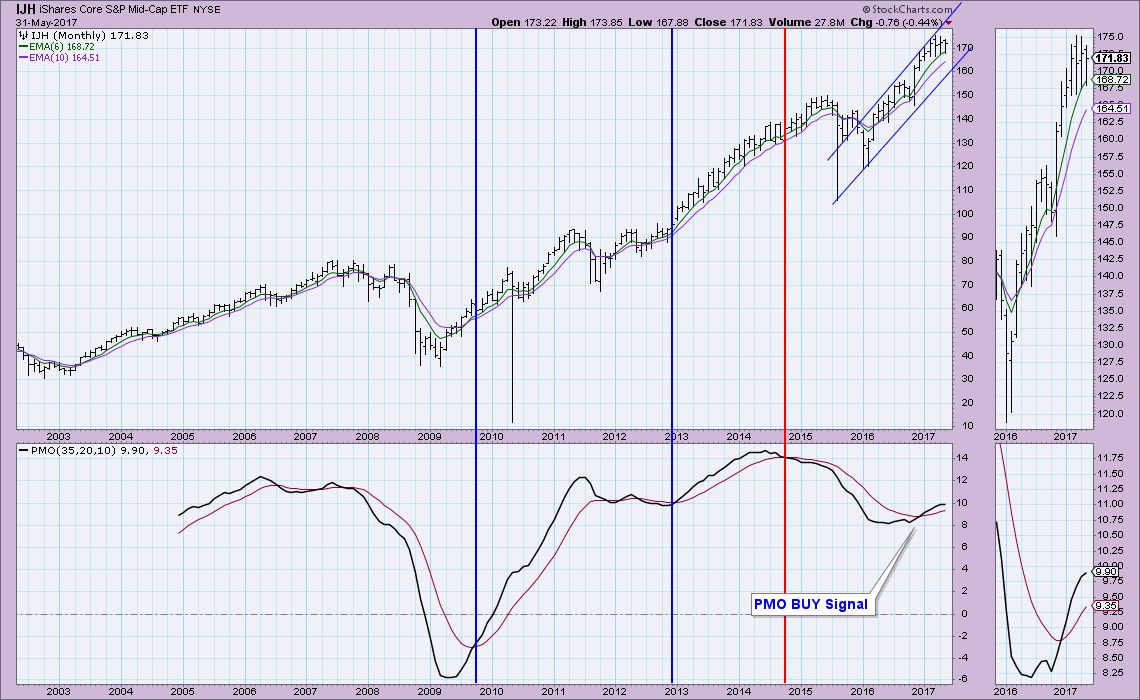Click the EMA(6) 168.72 legend text
1140x700 pixels.
click(62, 47)
